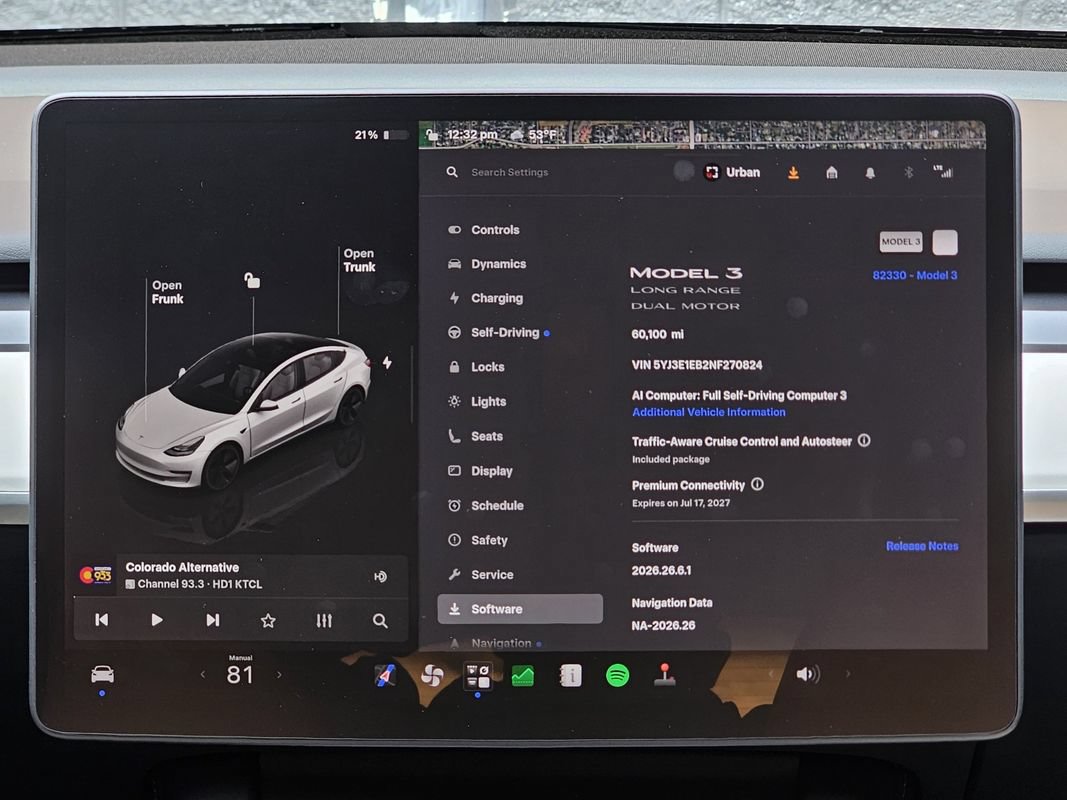The image size is (1067, 800).
Task: Increase cabin temperature with right arrow
Action: pos(278,675)
